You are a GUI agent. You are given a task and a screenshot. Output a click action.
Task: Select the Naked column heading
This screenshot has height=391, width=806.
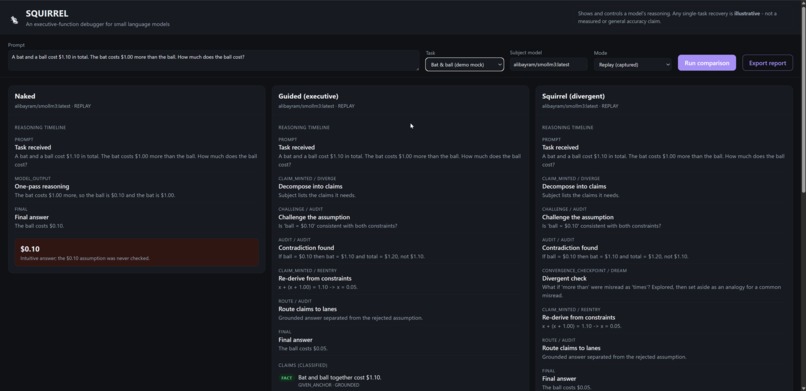point(25,96)
